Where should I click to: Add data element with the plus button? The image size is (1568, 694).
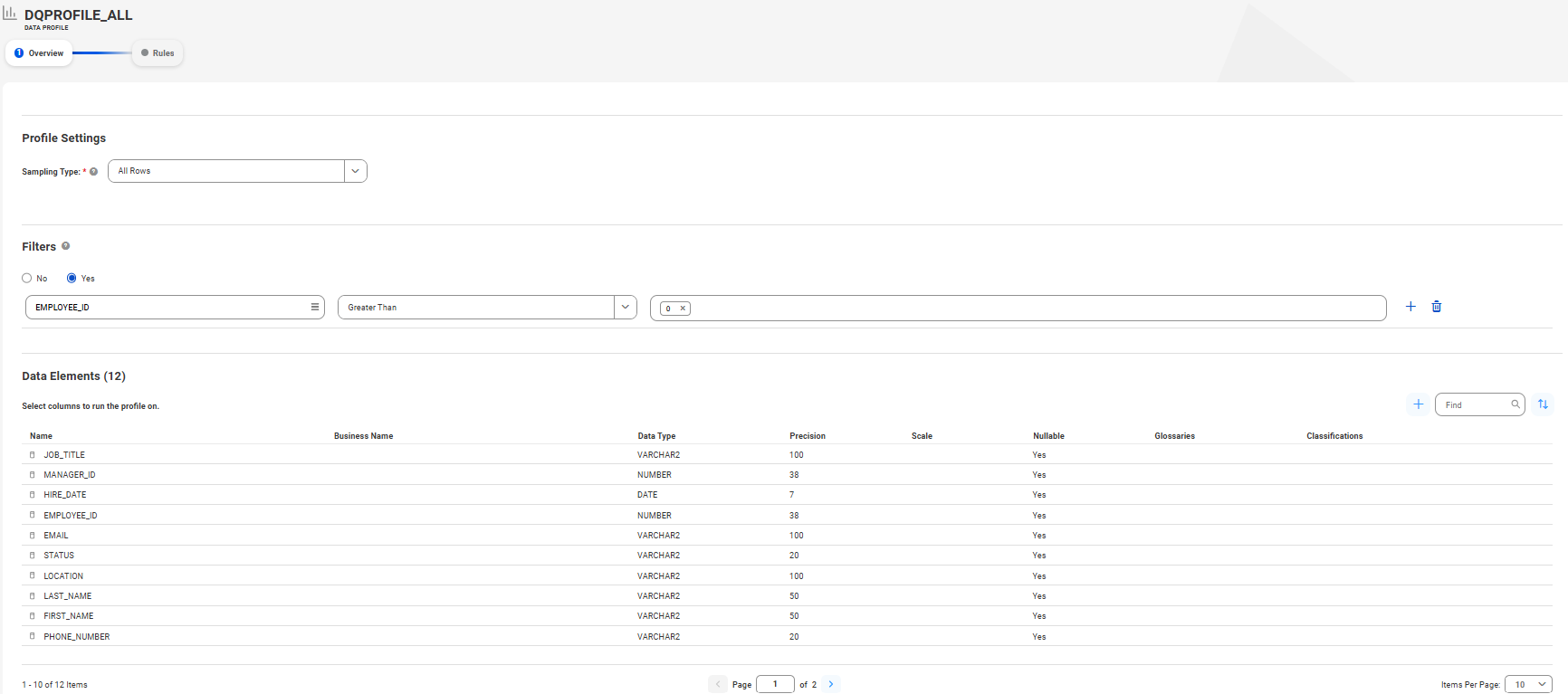[1419, 404]
